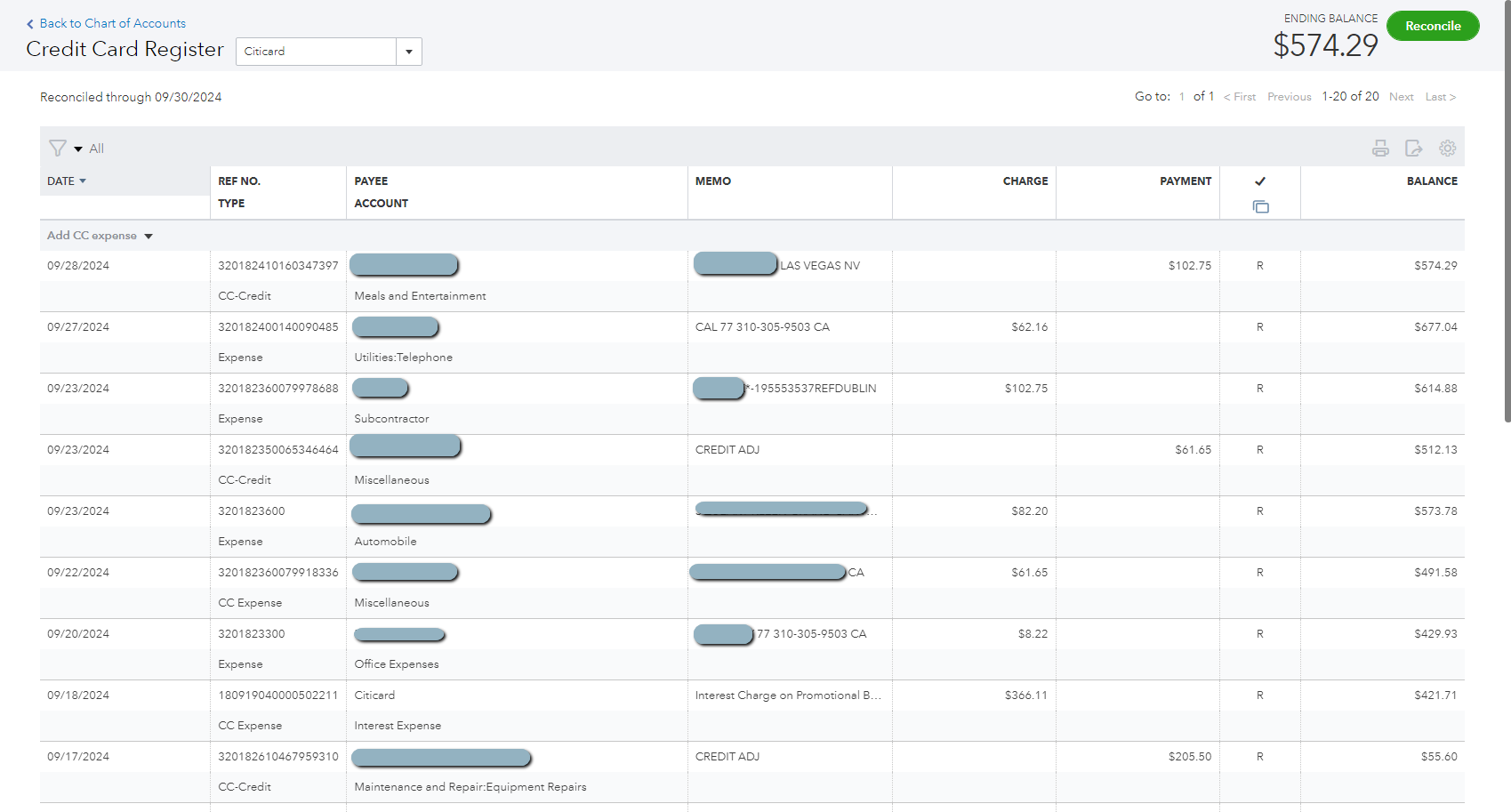Image resolution: width=1511 pixels, height=812 pixels.
Task: Open the 09/28/2024 transaction date cell
Action: [x=78, y=266]
